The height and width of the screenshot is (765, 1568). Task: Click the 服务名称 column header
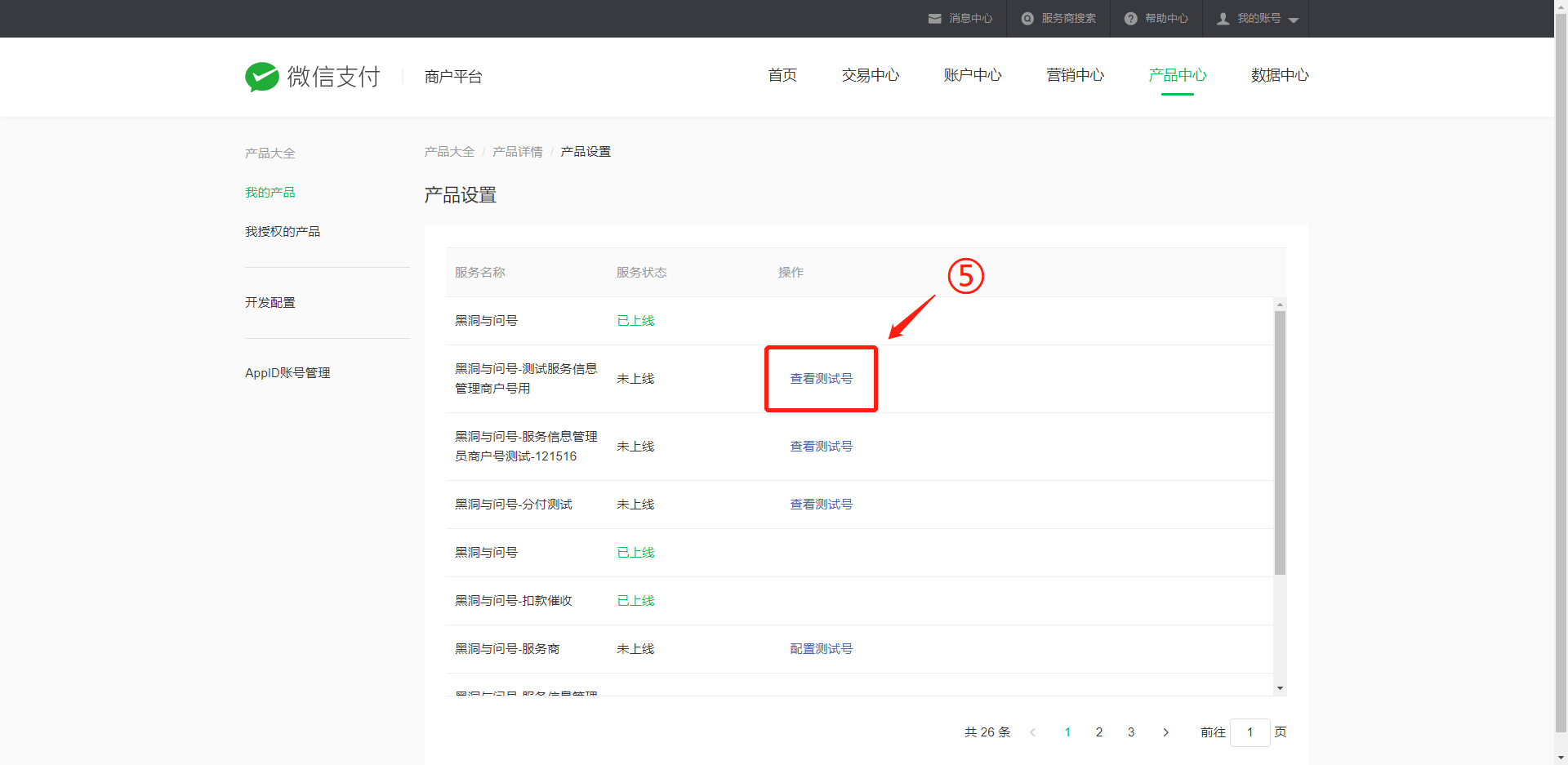coord(480,273)
